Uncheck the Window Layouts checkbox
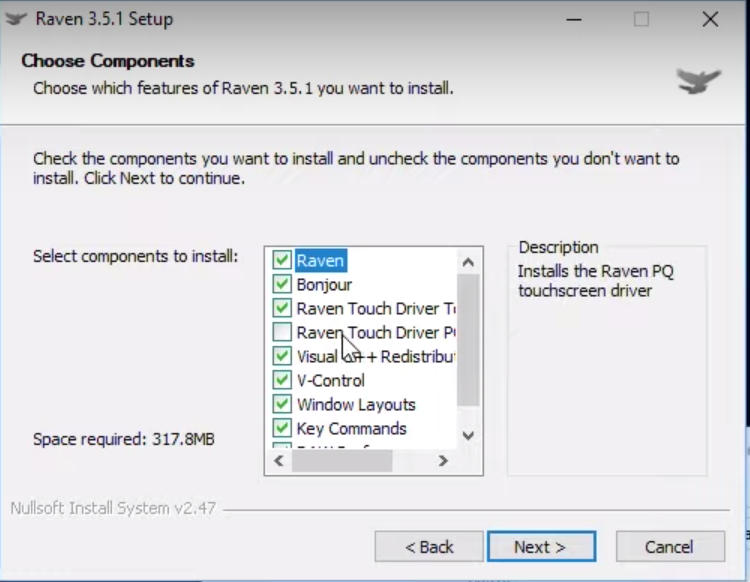750x582 pixels. pos(282,404)
